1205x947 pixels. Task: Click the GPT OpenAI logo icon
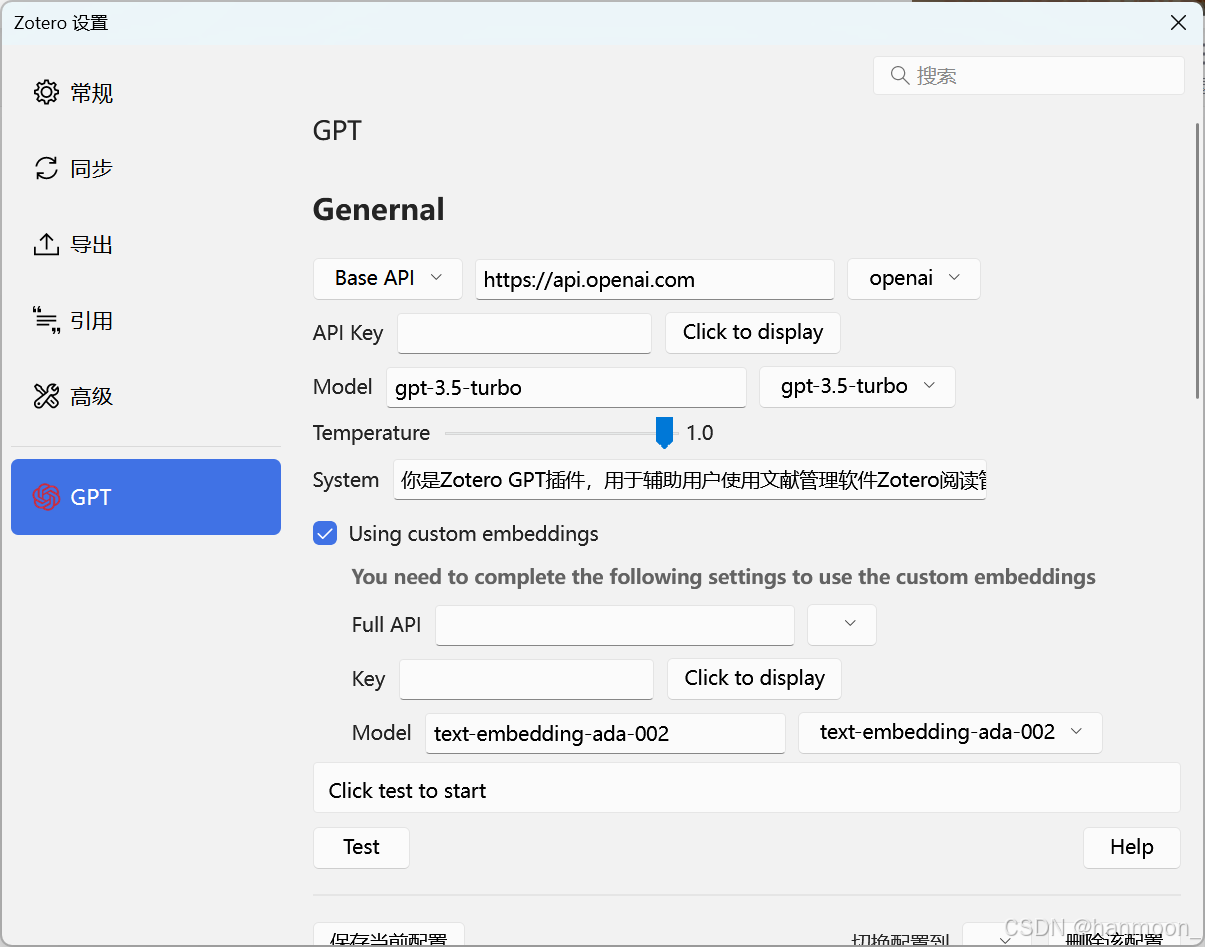46,497
